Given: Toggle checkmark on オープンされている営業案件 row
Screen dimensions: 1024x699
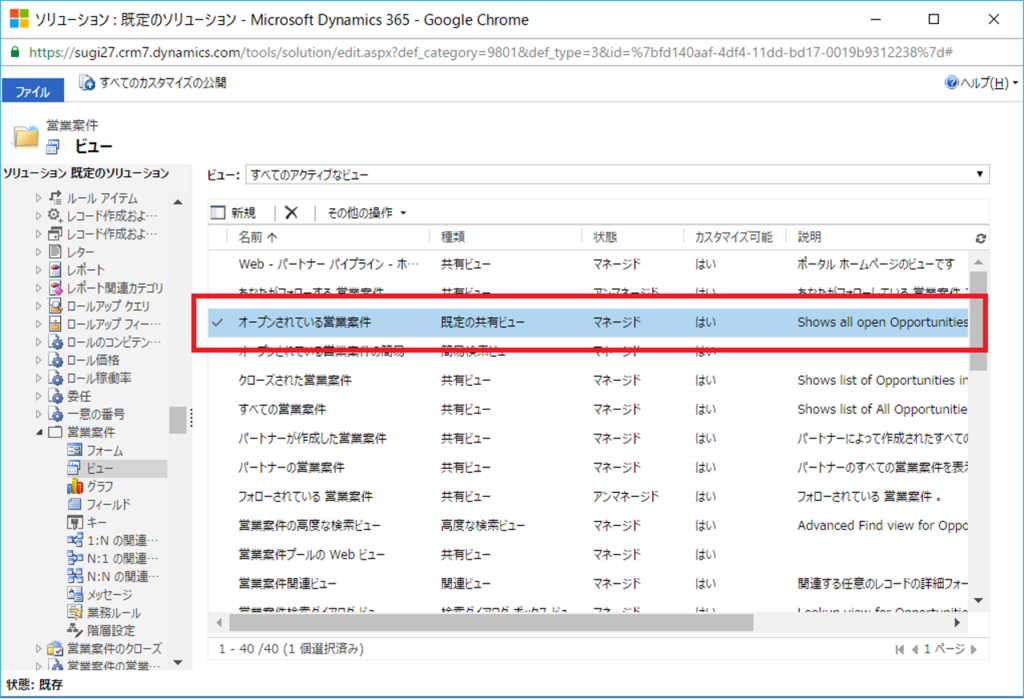Looking at the screenshot, I should click(218, 322).
